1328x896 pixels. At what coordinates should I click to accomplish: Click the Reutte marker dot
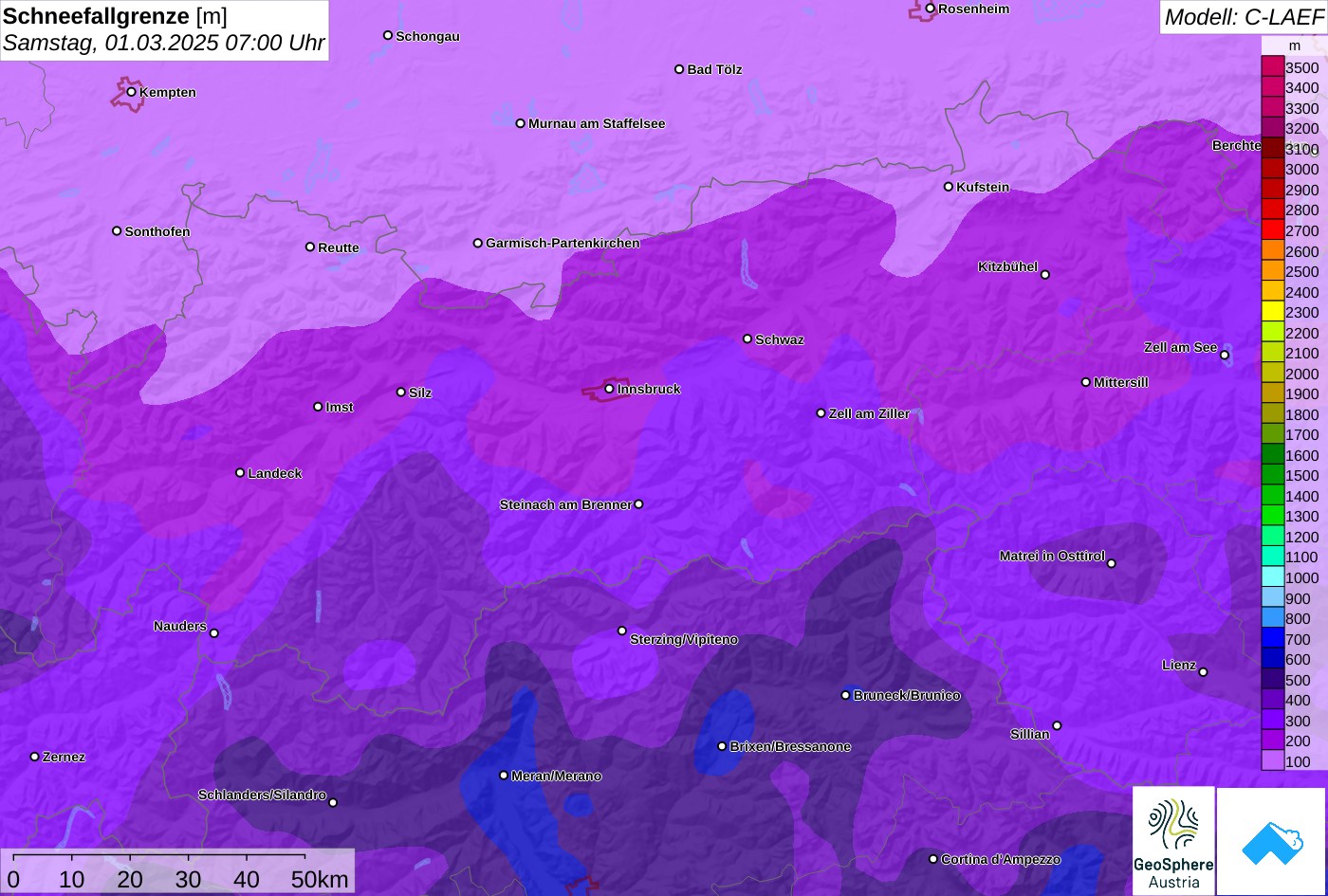click(x=310, y=247)
